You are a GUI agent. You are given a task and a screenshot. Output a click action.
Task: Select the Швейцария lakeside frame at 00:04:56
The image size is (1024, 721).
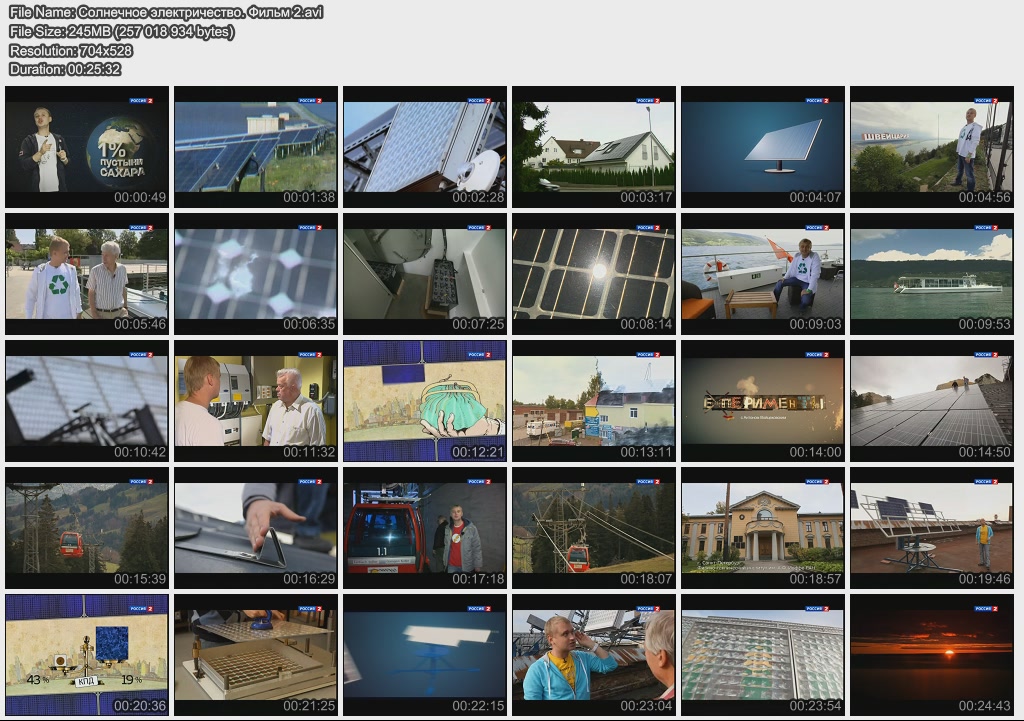point(932,147)
